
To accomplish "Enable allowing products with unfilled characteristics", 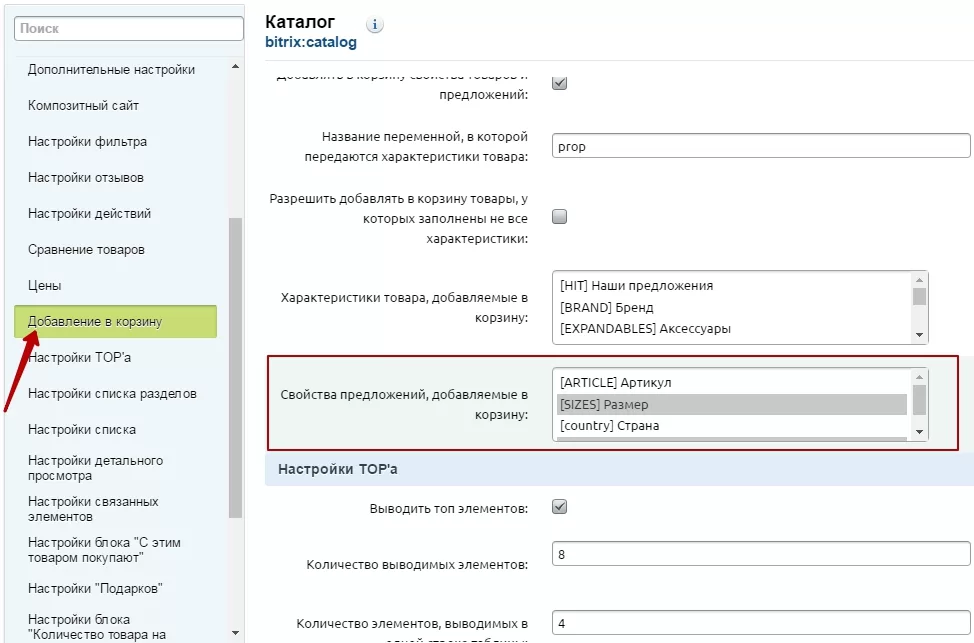I will pyautogui.click(x=560, y=216).
